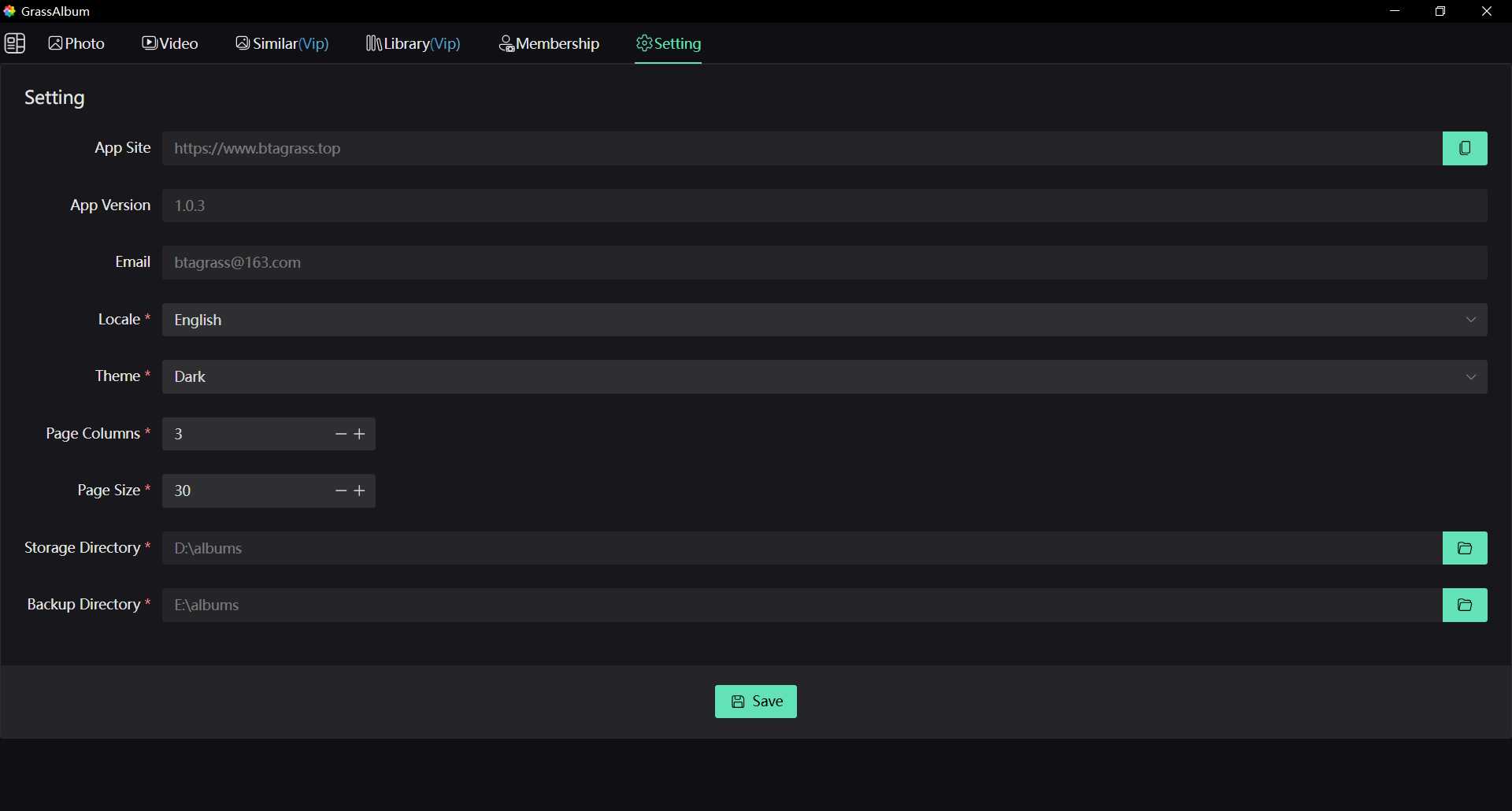Click the Save button
The width and height of the screenshot is (1512, 811).
click(x=755, y=701)
